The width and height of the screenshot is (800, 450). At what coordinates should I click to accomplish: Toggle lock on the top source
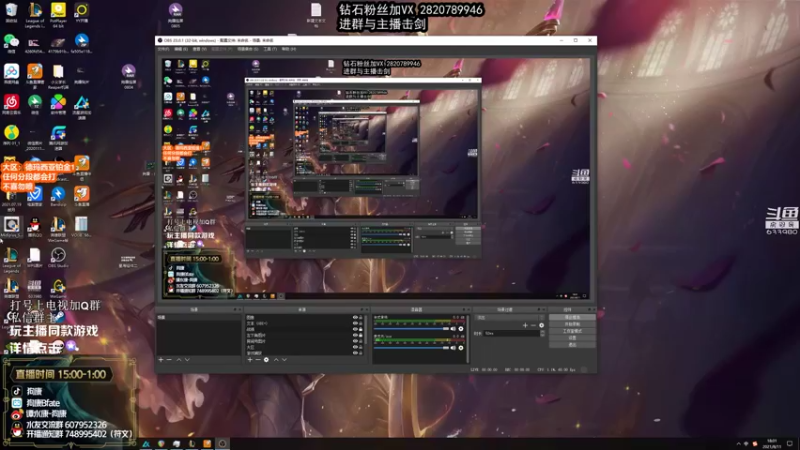coord(361,317)
